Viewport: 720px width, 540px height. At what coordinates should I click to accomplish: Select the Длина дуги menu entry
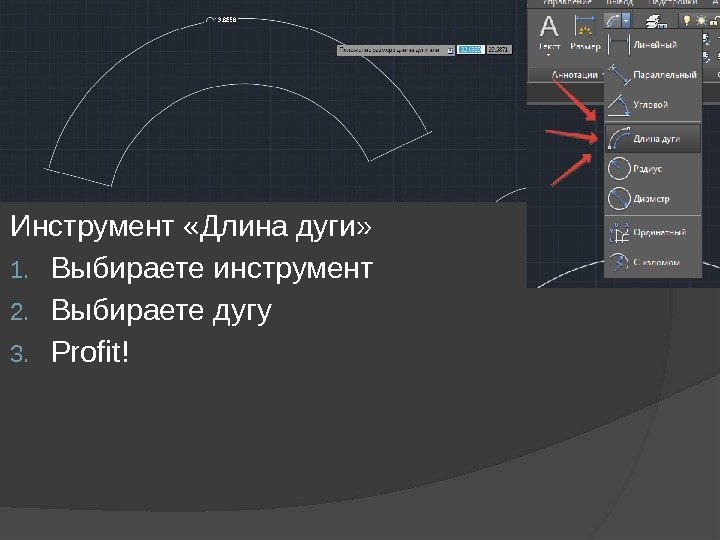click(x=653, y=138)
